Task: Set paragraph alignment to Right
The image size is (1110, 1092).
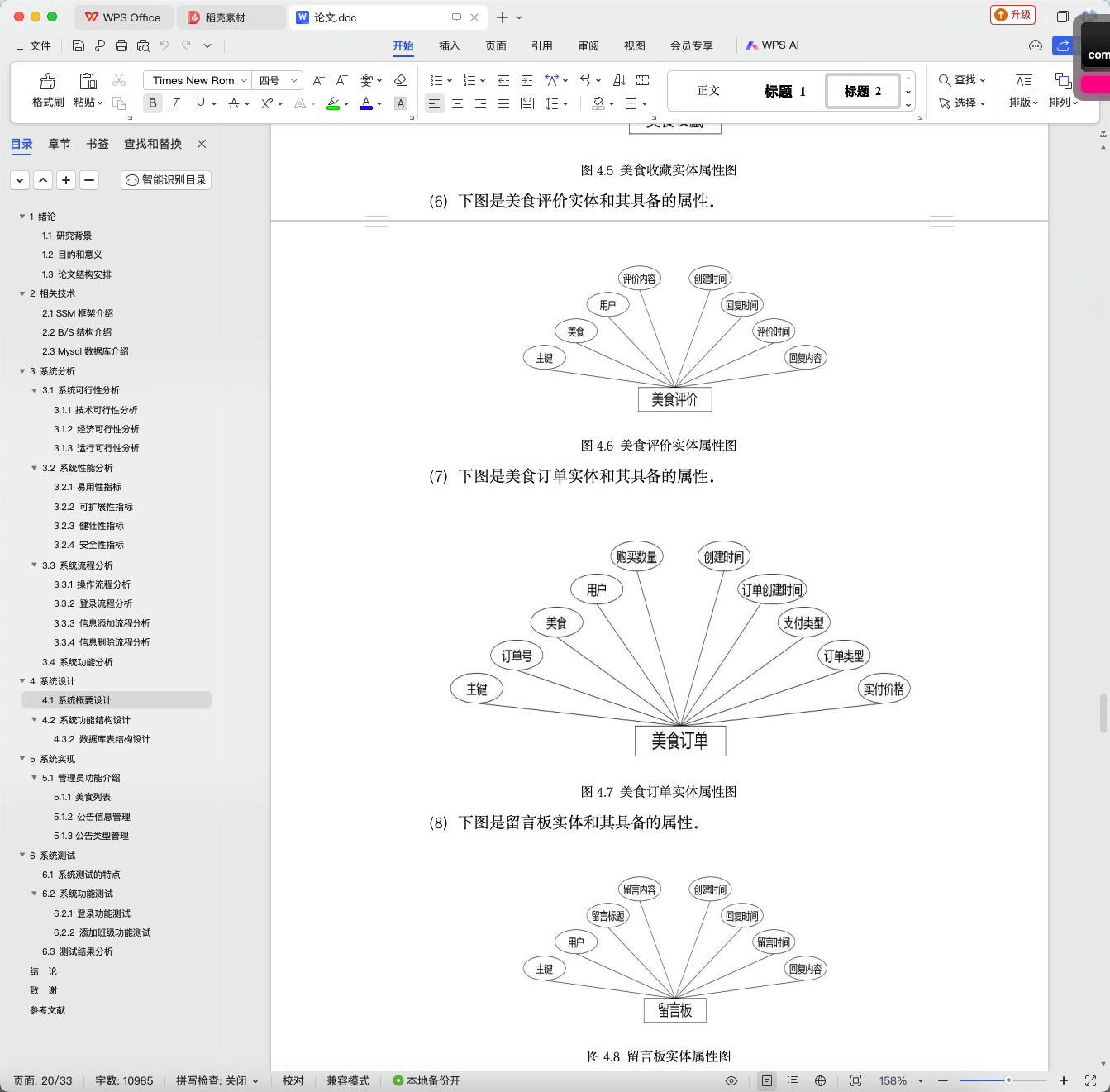Action: point(480,103)
